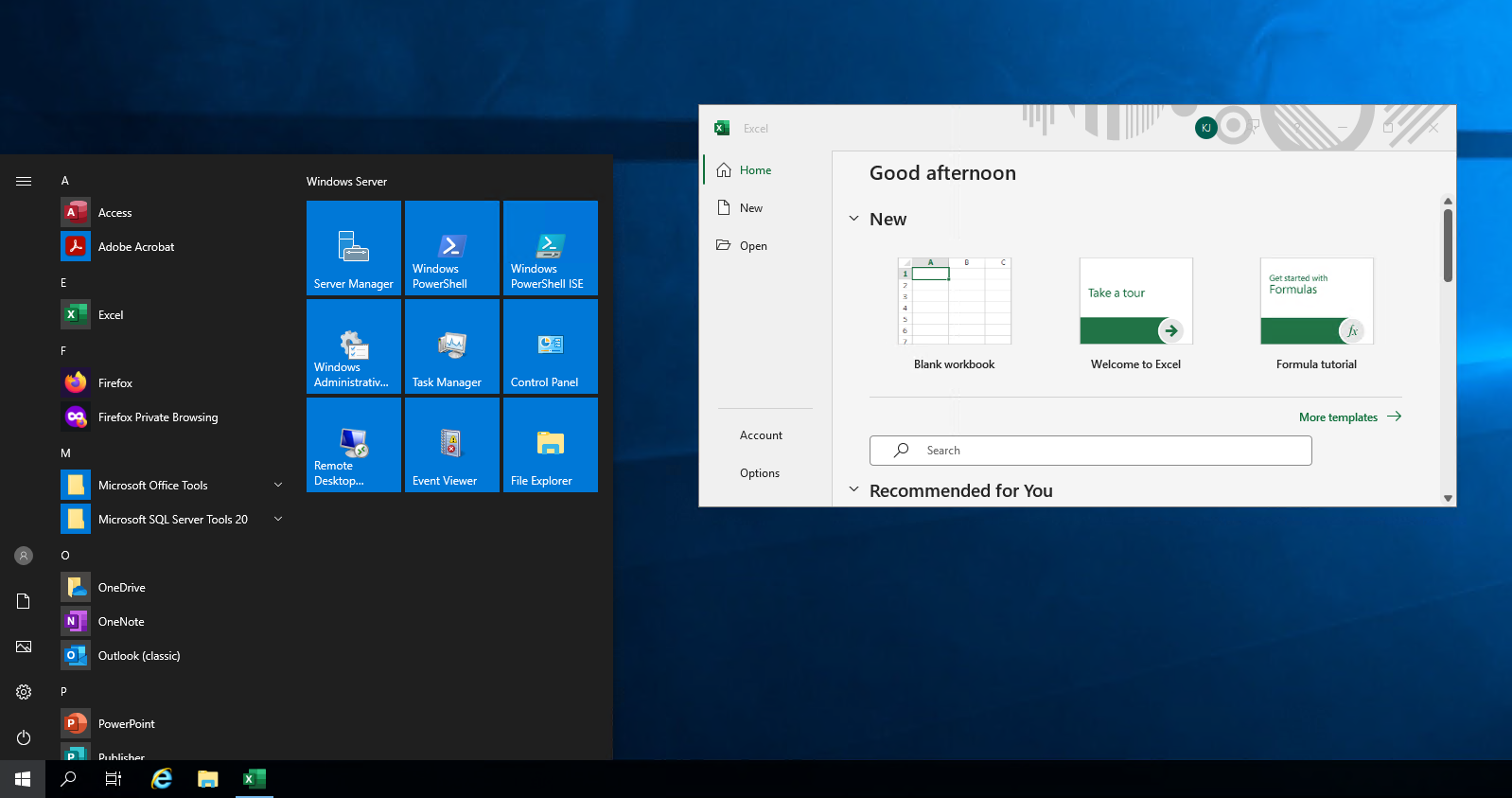
Task: Open Pictures icon in Start sidebar
Action: 24,647
